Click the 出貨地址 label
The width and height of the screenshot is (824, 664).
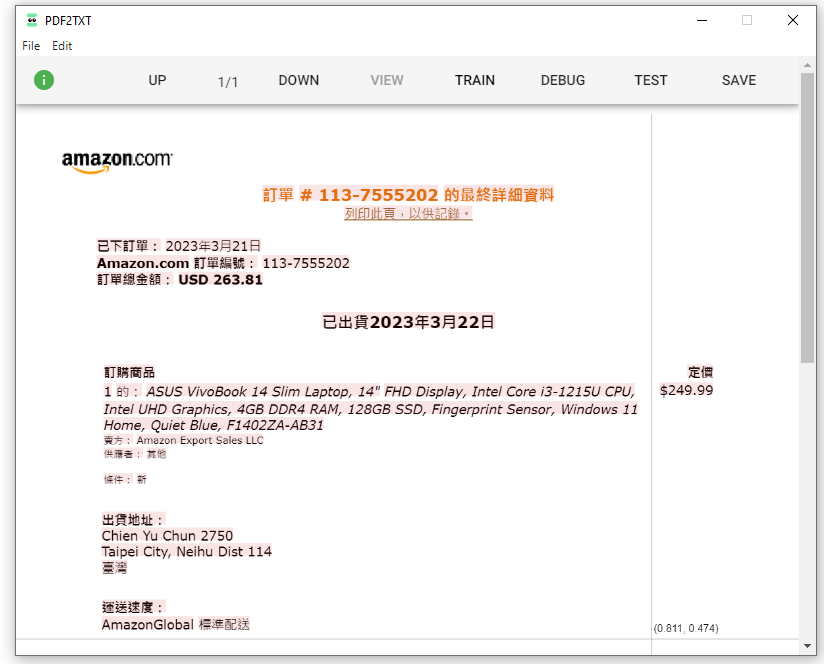(133, 520)
